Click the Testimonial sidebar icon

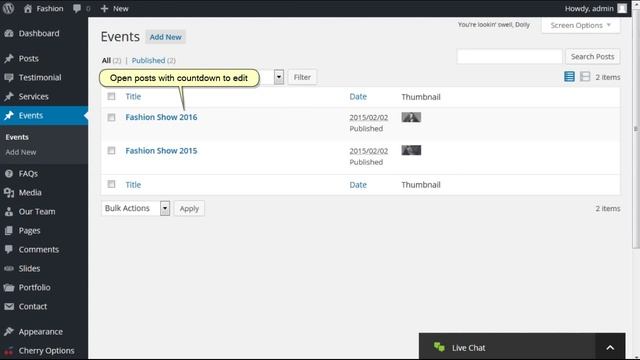pyautogui.click(x=9, y=78)
